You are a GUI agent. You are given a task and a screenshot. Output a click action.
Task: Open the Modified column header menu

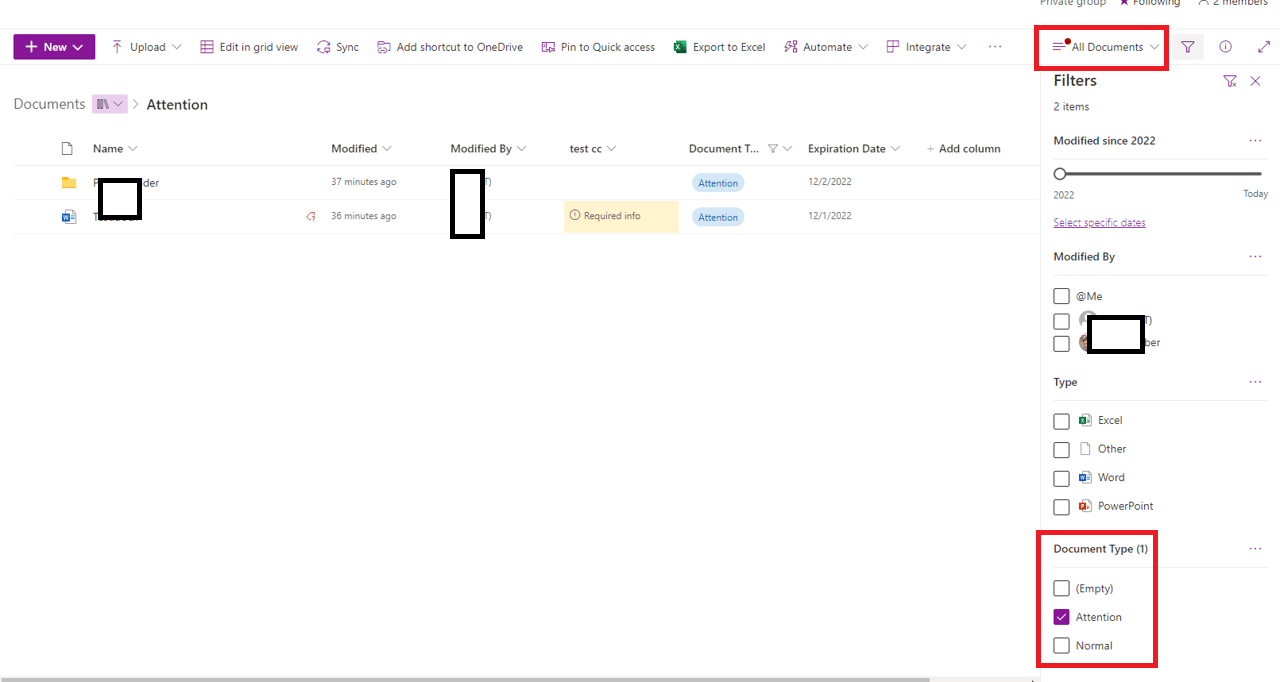point(362,149)
